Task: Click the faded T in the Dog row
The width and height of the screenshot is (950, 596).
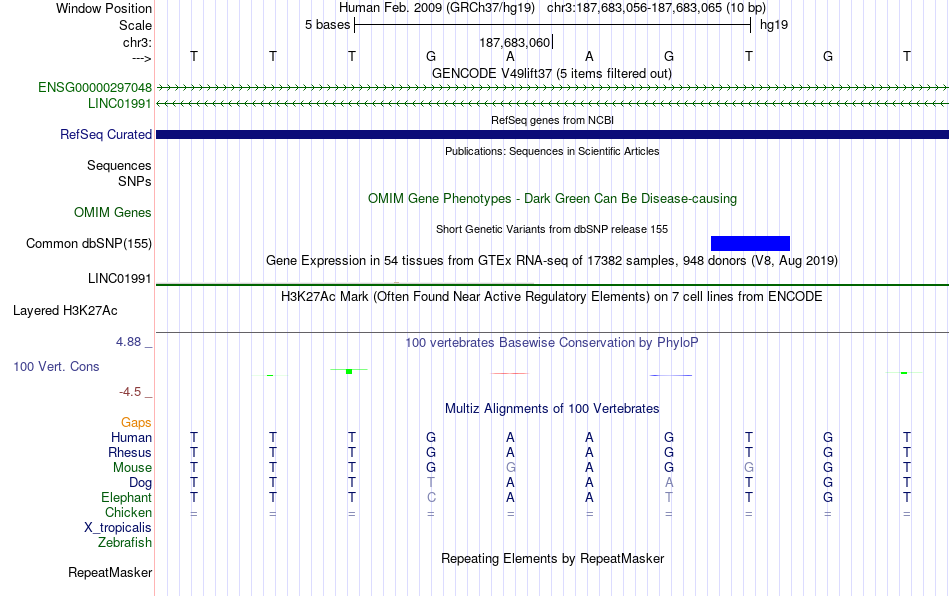Action: 431,483
